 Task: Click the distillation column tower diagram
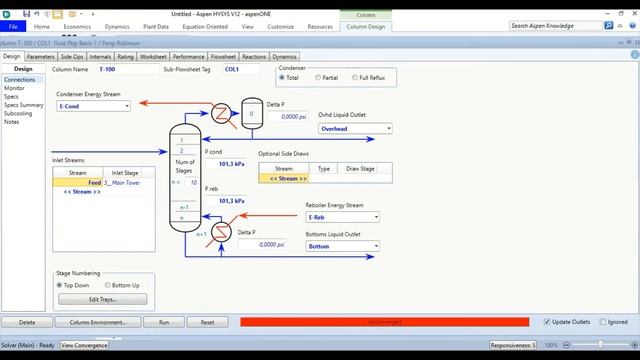(185, 178)
